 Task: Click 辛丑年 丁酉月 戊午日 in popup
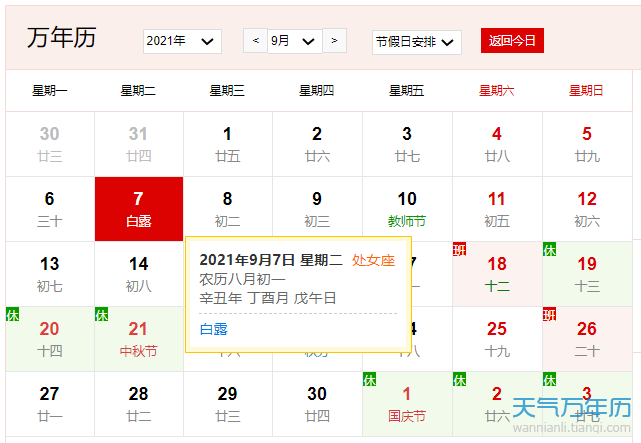268,298
